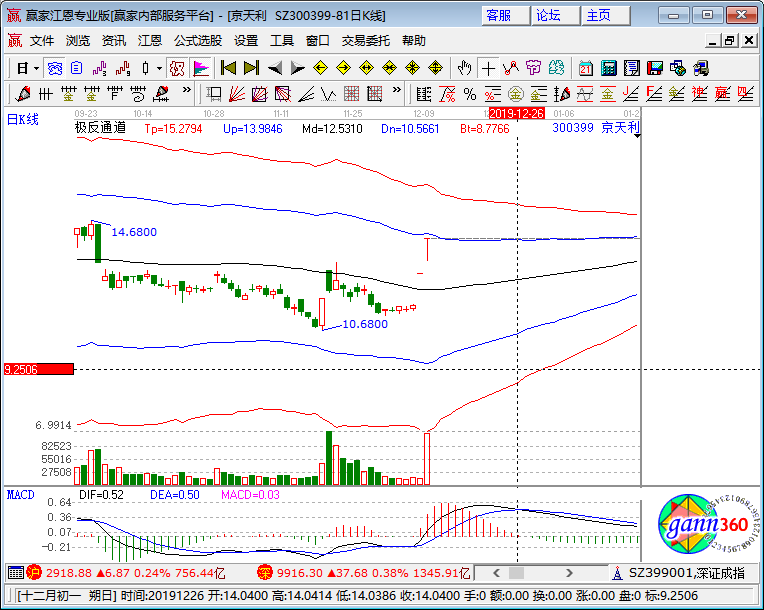Toggle the pink flag marker button
Screen dimensions: 764x610
point(200,68)
